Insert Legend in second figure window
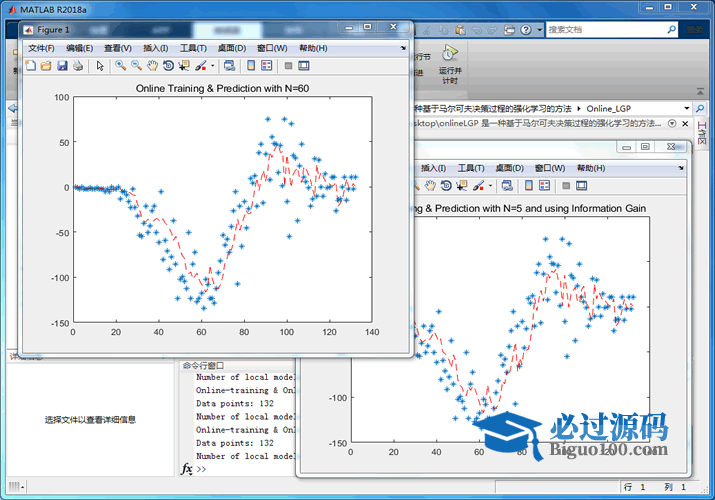The image size is (715, 500). click(x=544, y=186)
